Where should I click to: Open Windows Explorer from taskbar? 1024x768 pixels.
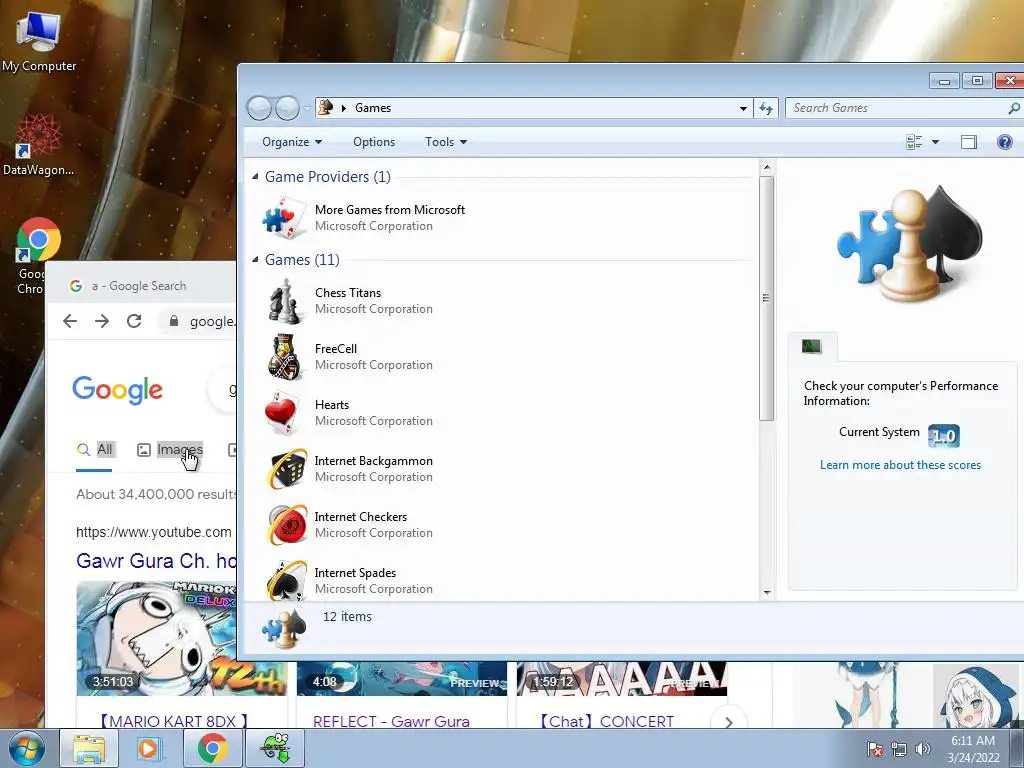89,748
